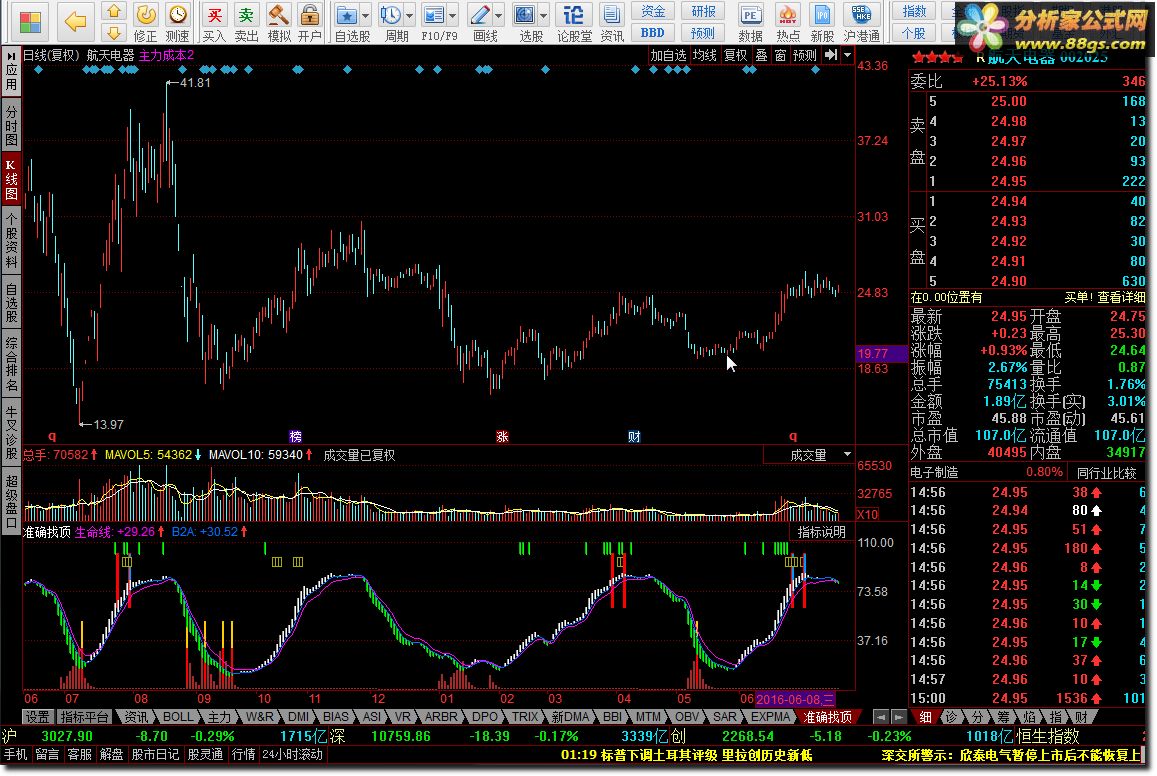This screenshot has height=776, width=1157.
Task: Open the 沪港通 SSE-HKE icon
Action: pyautogui.click(x=861, y=23)
